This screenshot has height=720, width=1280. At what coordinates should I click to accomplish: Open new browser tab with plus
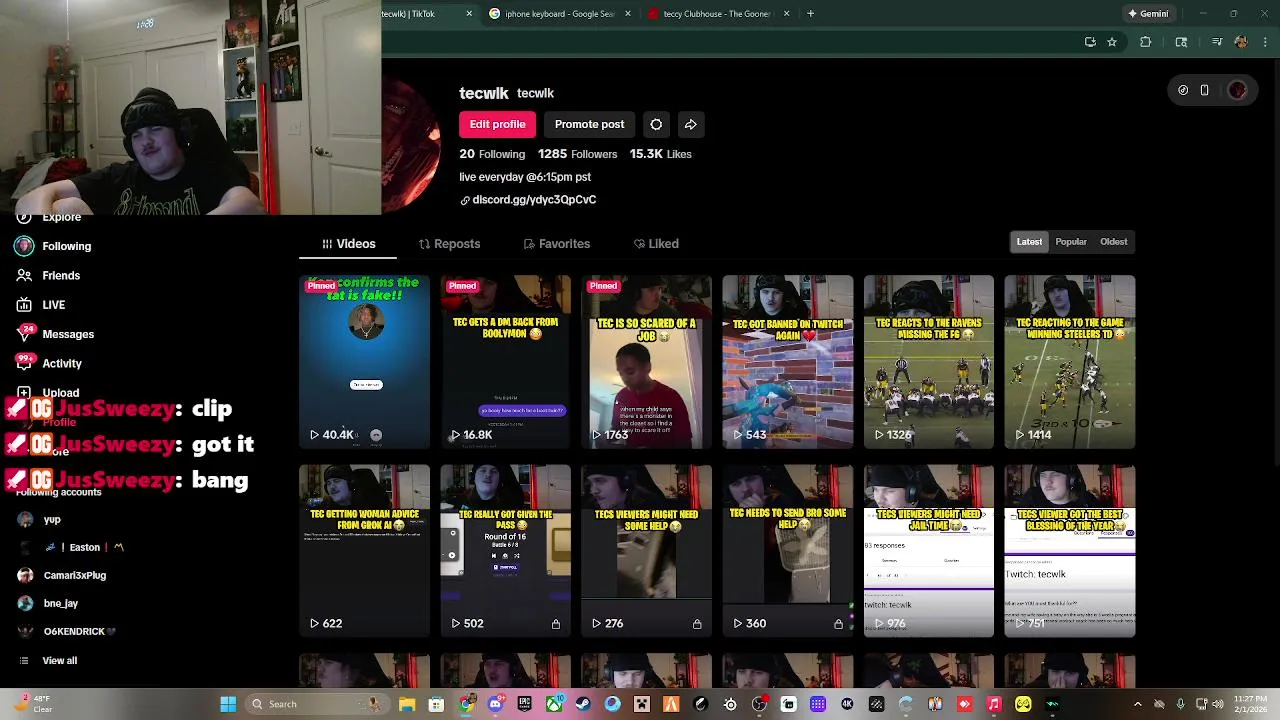810,14
